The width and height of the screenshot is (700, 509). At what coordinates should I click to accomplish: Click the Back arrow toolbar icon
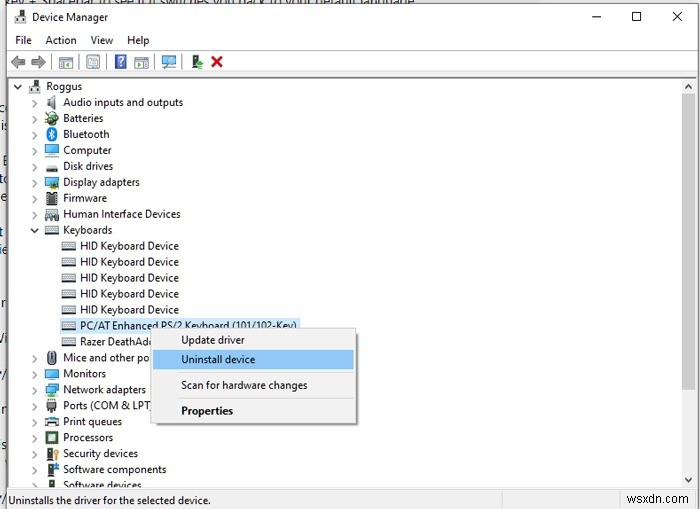[x=18, y=62]
